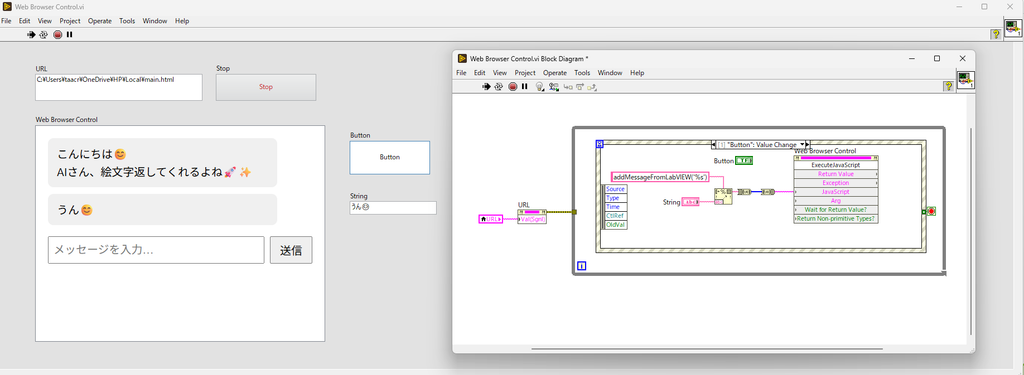Click the front panel VI connector icon
The height and width of the screenshot is (375, 1024).
[1013, 27]
